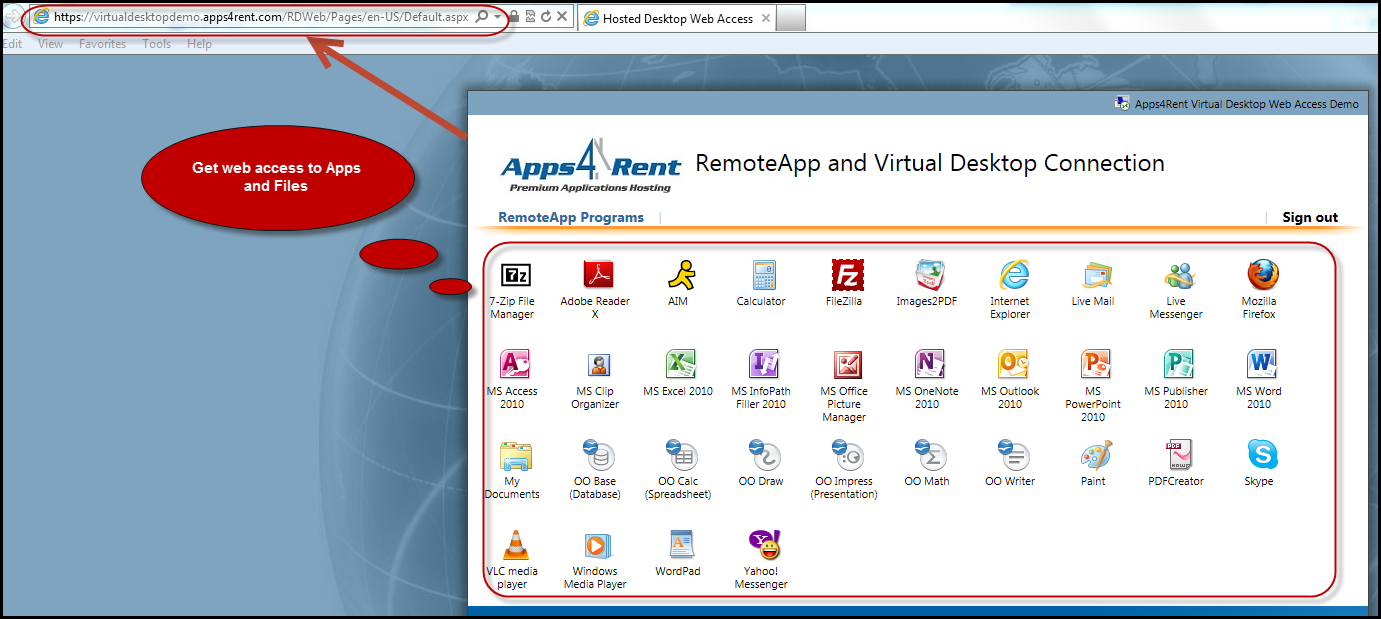
Task: Click the RemoteApp and Virtual Desktop Connection heading
Action: coord(930,163)
